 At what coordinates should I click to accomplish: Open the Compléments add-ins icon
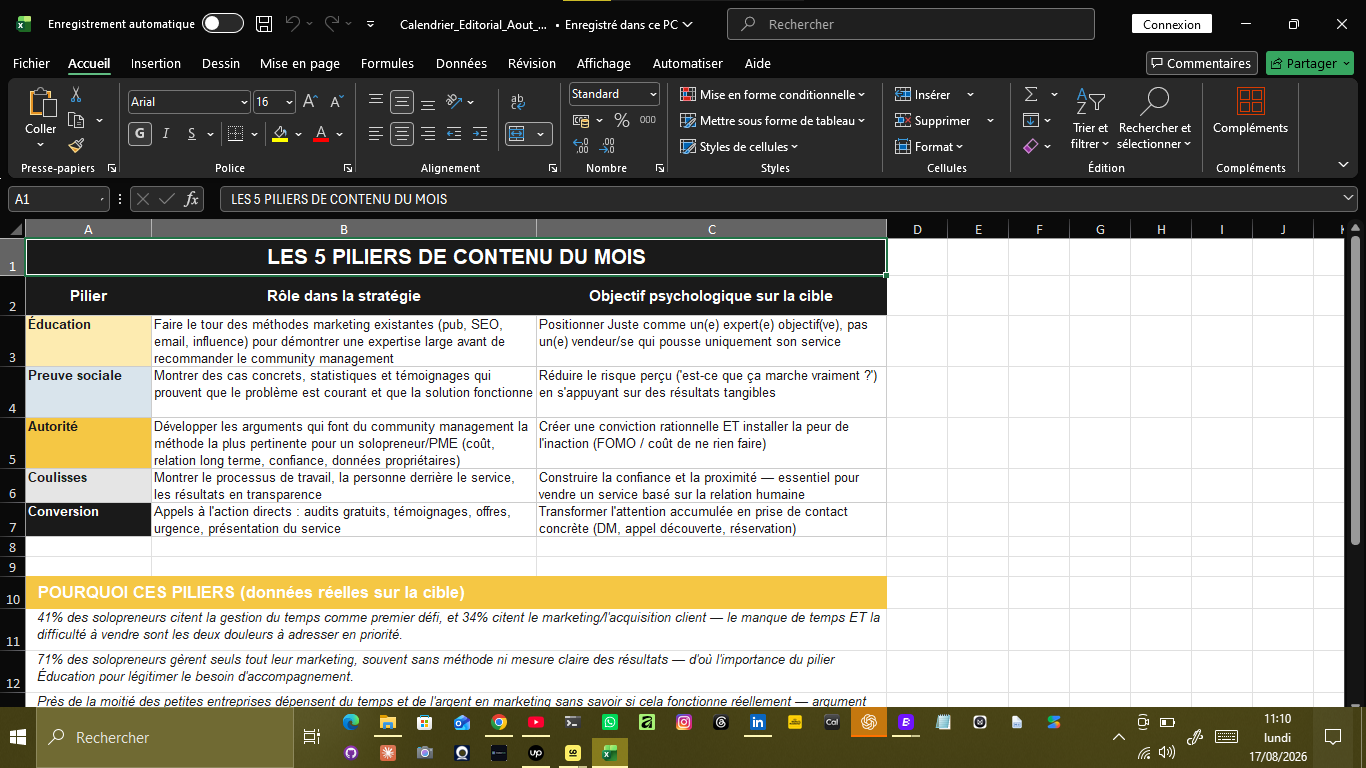click(1250, 102)
